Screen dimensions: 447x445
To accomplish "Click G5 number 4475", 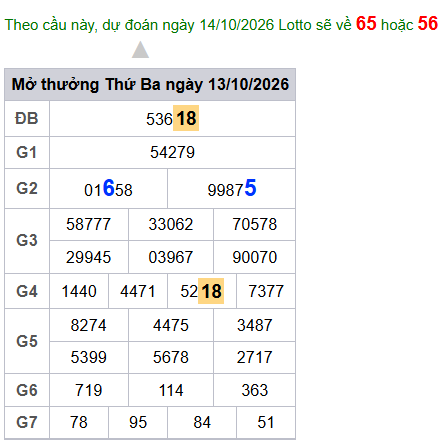I will (x=171, y=325).
